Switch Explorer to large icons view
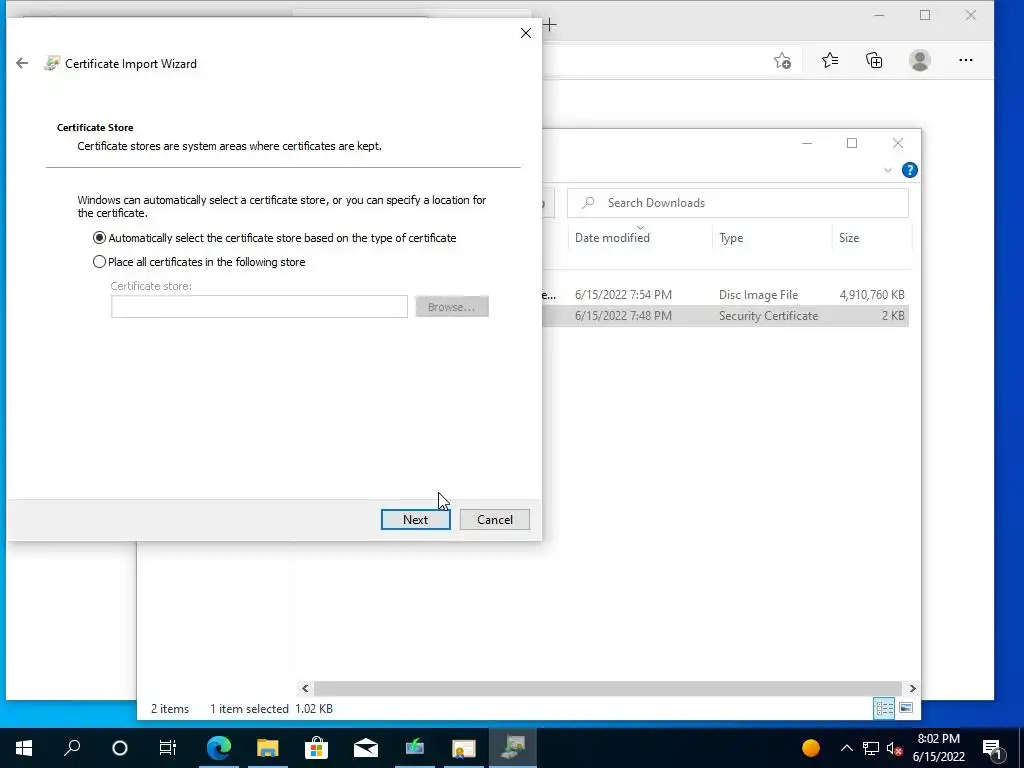Image resolution: width=1024 pixels, height=768 pixels. point(906,708)
